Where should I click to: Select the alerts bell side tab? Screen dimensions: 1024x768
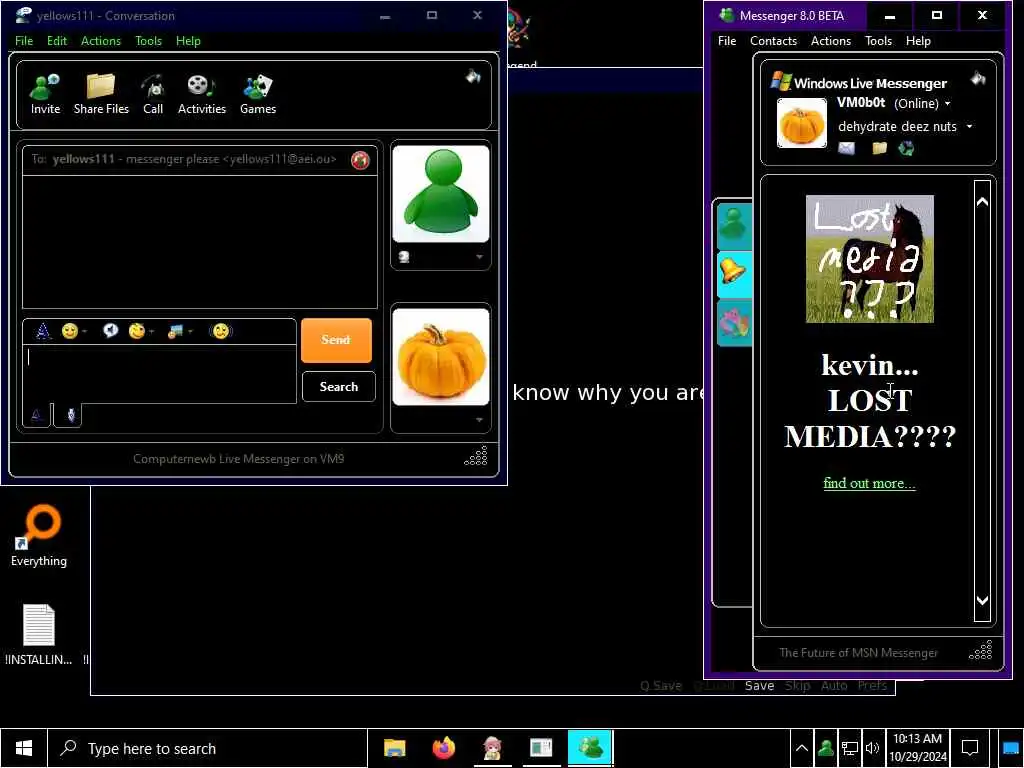click(734, 273)
